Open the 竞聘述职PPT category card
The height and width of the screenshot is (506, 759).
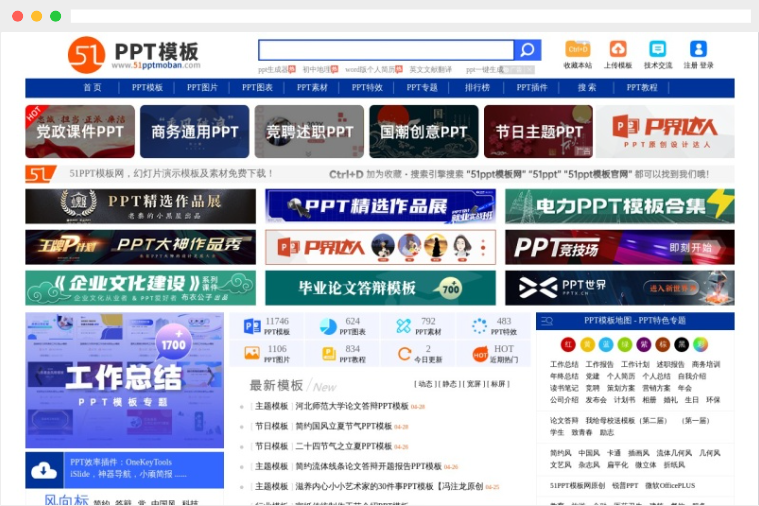click(x=309, y=131)
